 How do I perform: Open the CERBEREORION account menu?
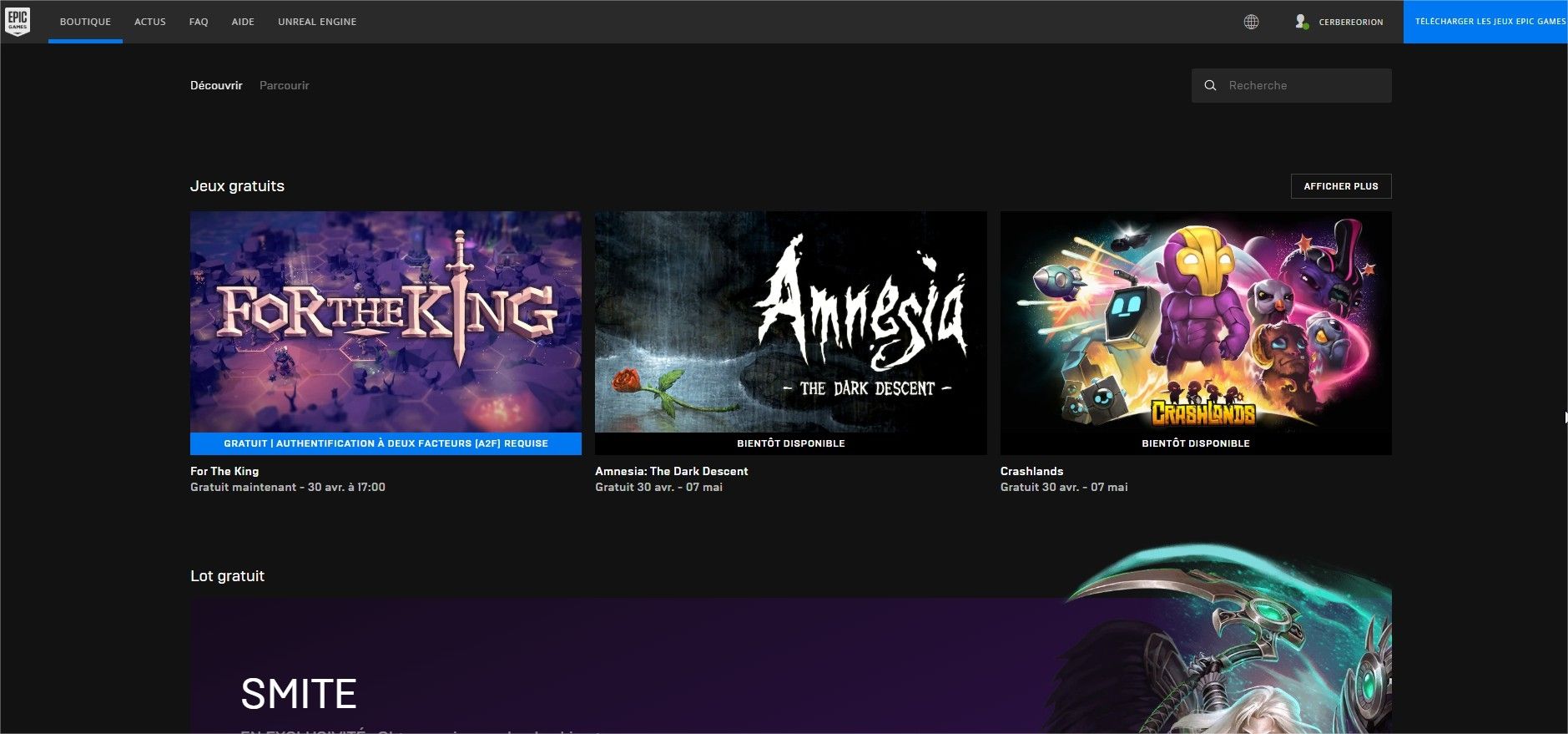point(1350,22)
